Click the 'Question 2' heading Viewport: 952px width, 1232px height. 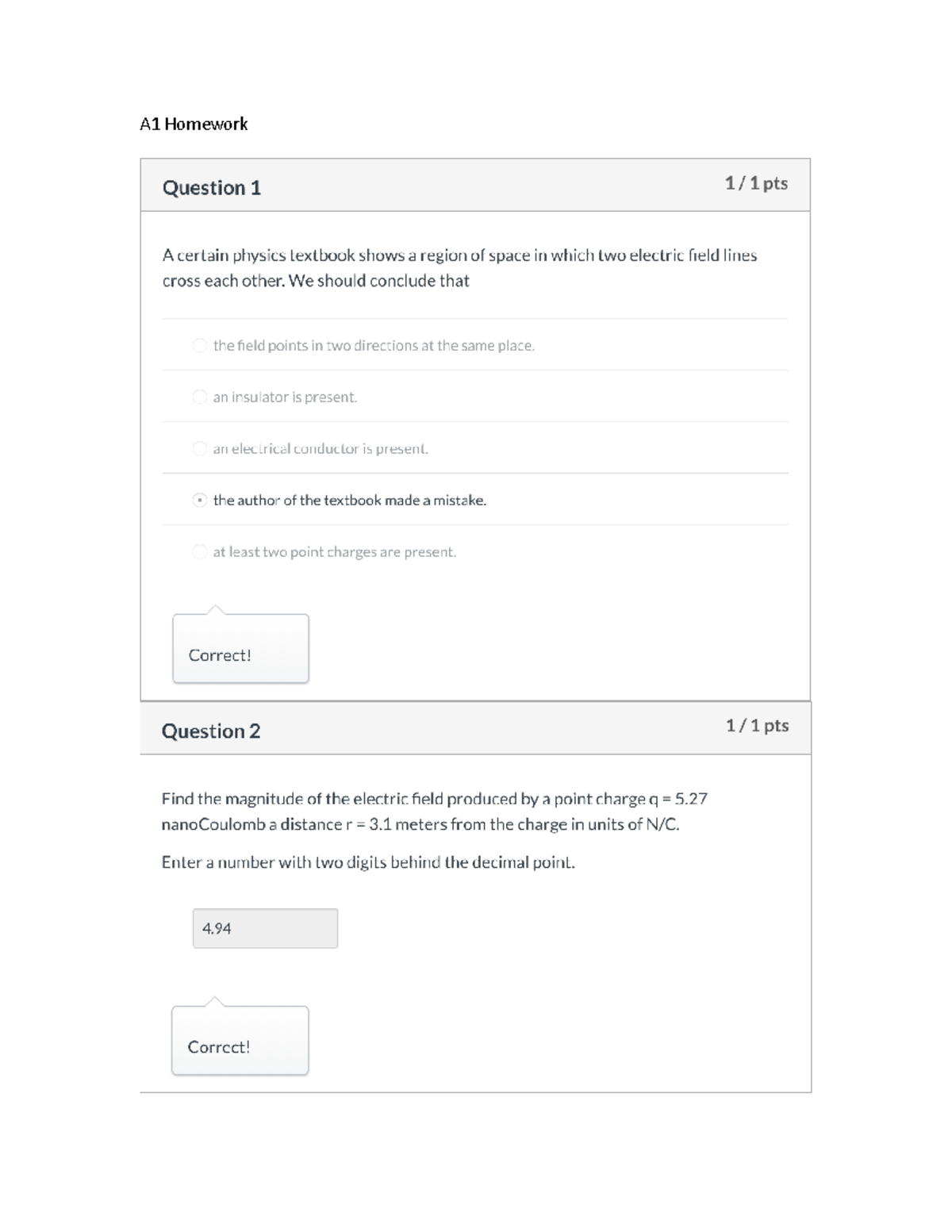click(211, 731)
